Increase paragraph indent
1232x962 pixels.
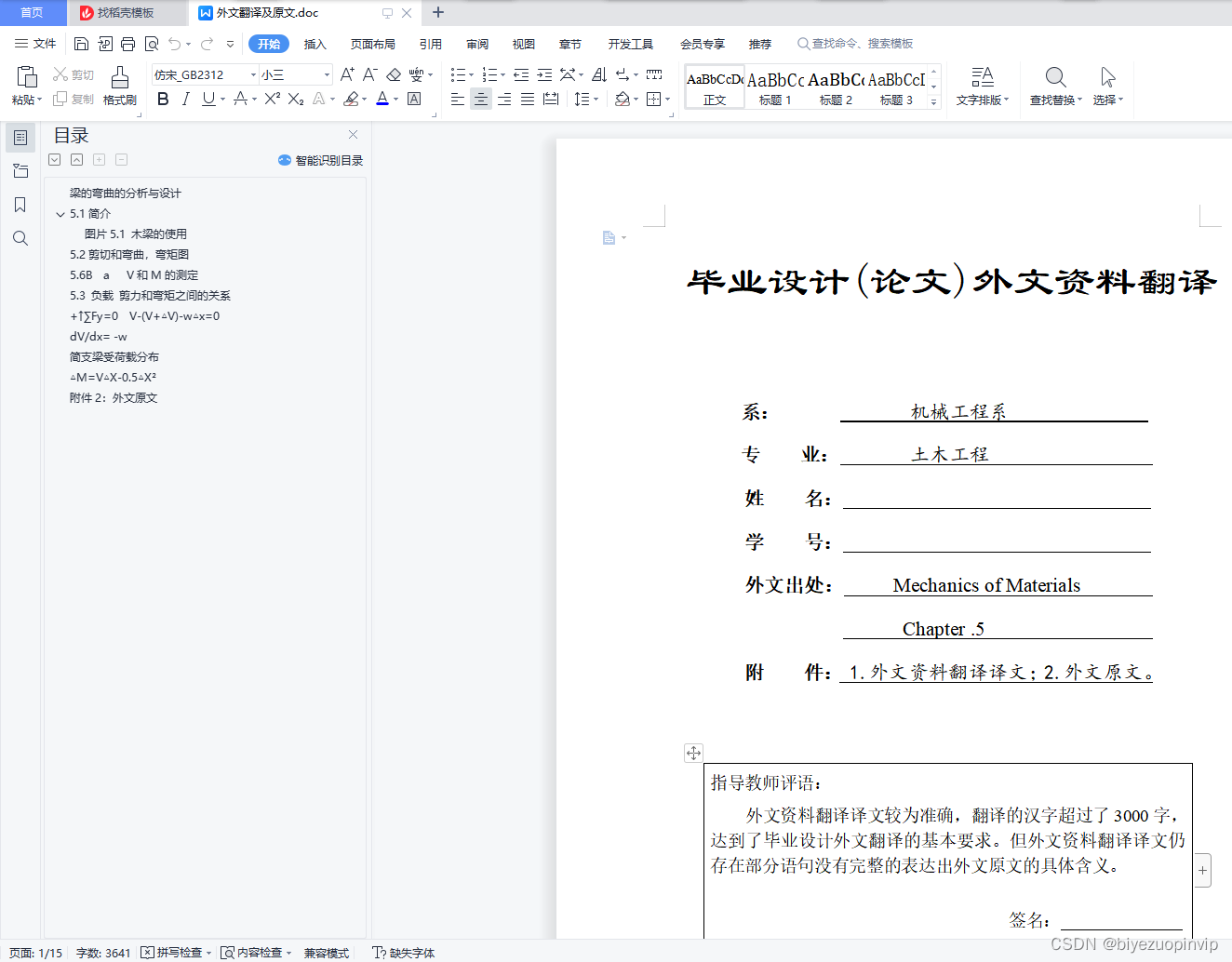coord(544,74)
